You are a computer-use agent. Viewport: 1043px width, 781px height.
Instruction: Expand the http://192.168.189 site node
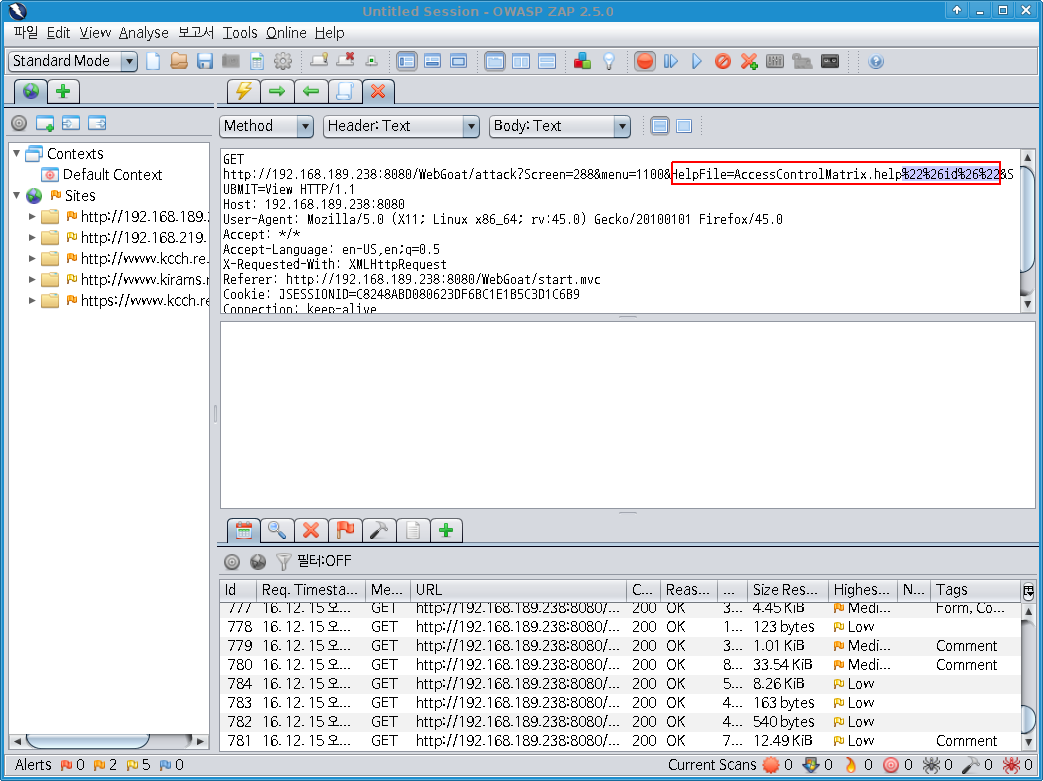pos(32,216)
